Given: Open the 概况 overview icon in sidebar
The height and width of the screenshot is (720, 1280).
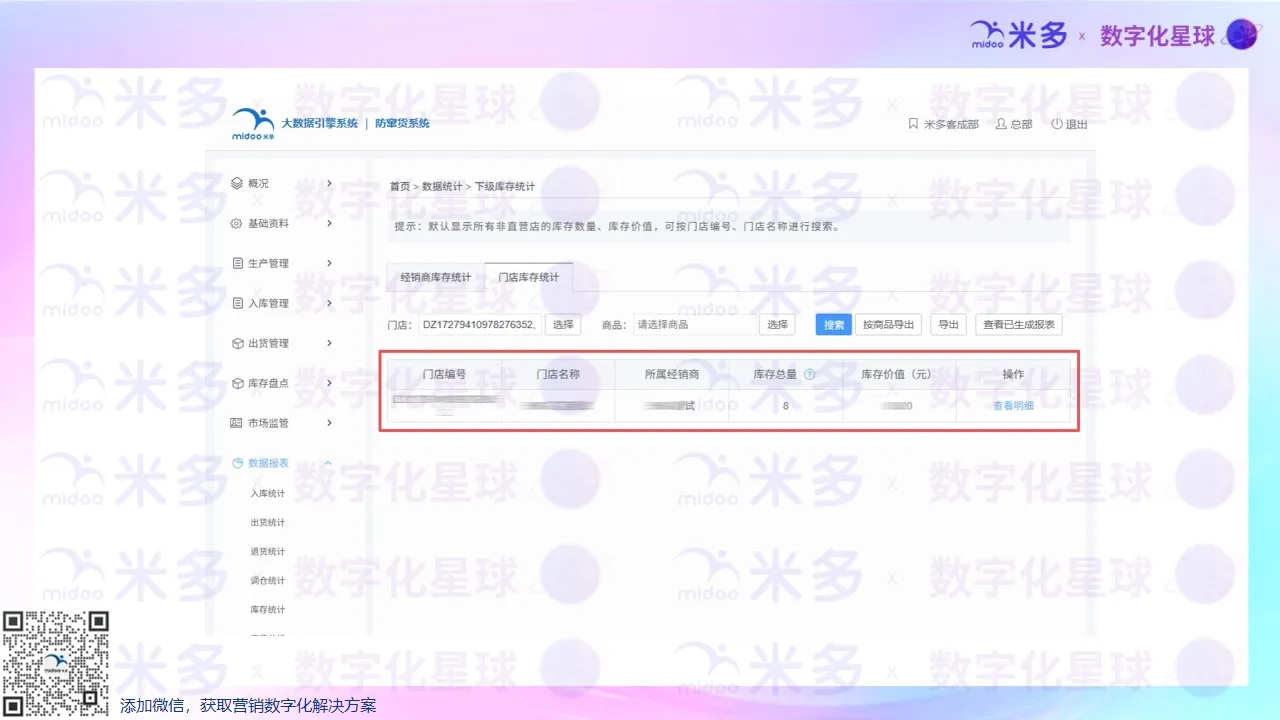Looking at the screenshot, I should click(237, 183).
